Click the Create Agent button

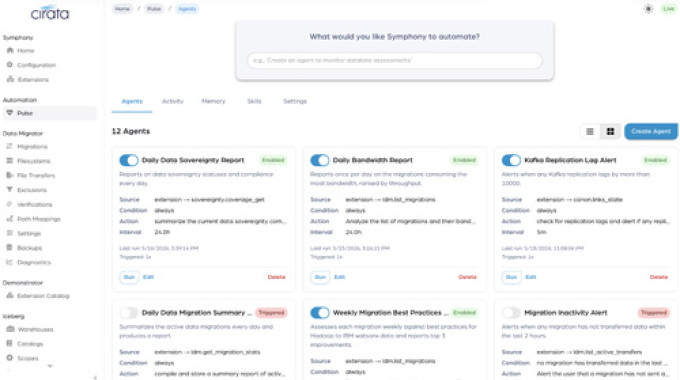pos(651,131)
